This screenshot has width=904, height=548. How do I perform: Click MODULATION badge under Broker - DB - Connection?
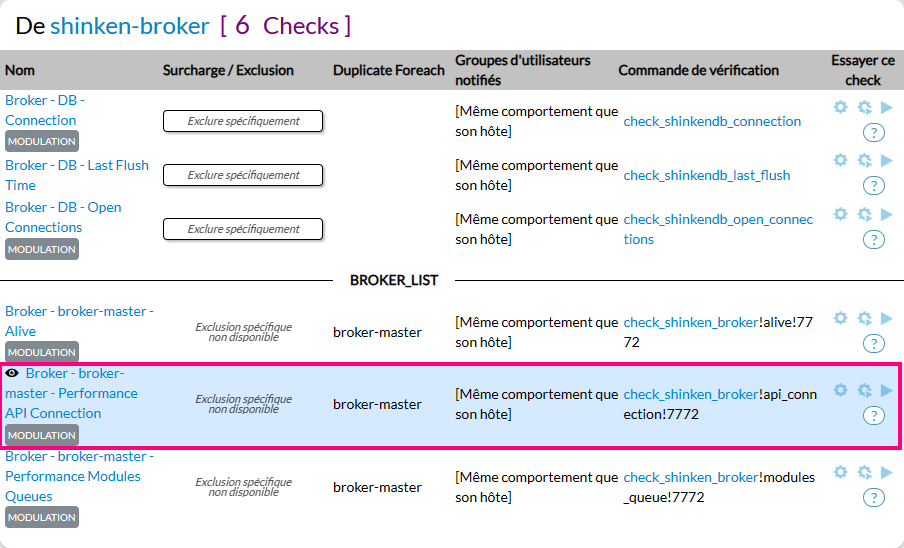pos(42,142)
